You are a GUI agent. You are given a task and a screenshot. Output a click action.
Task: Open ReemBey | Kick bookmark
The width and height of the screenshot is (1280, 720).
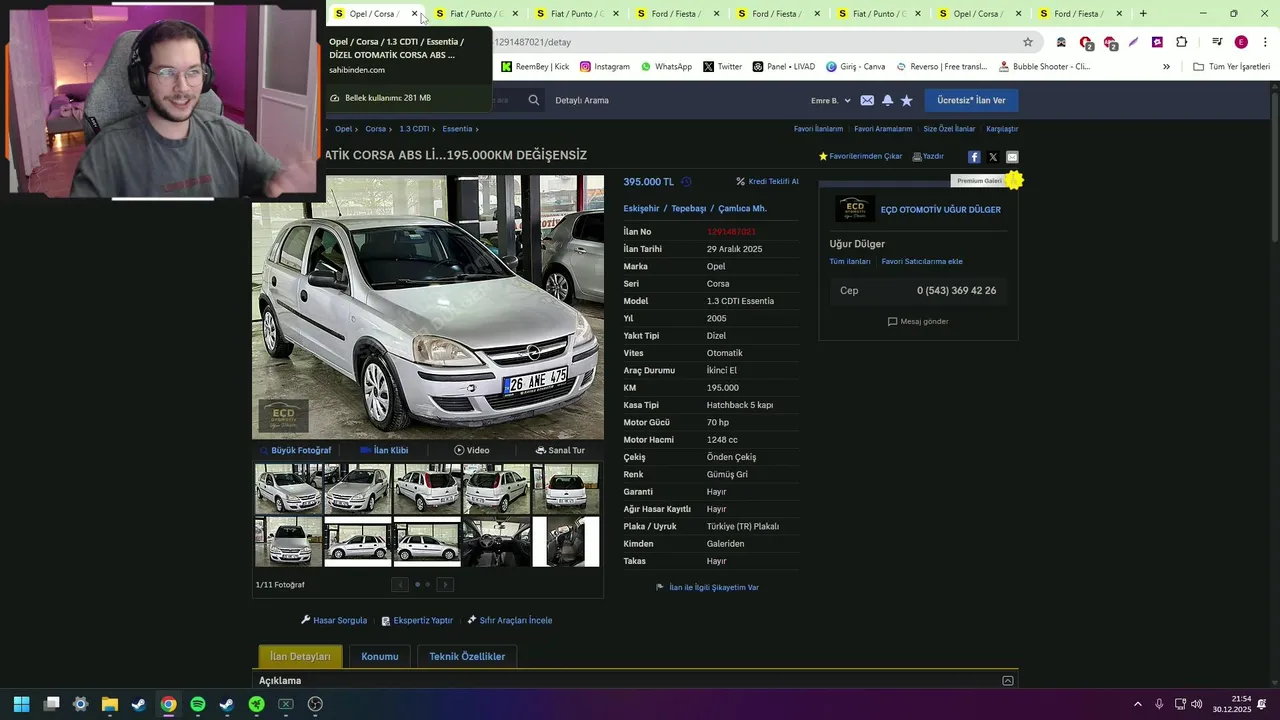[535, 67]
